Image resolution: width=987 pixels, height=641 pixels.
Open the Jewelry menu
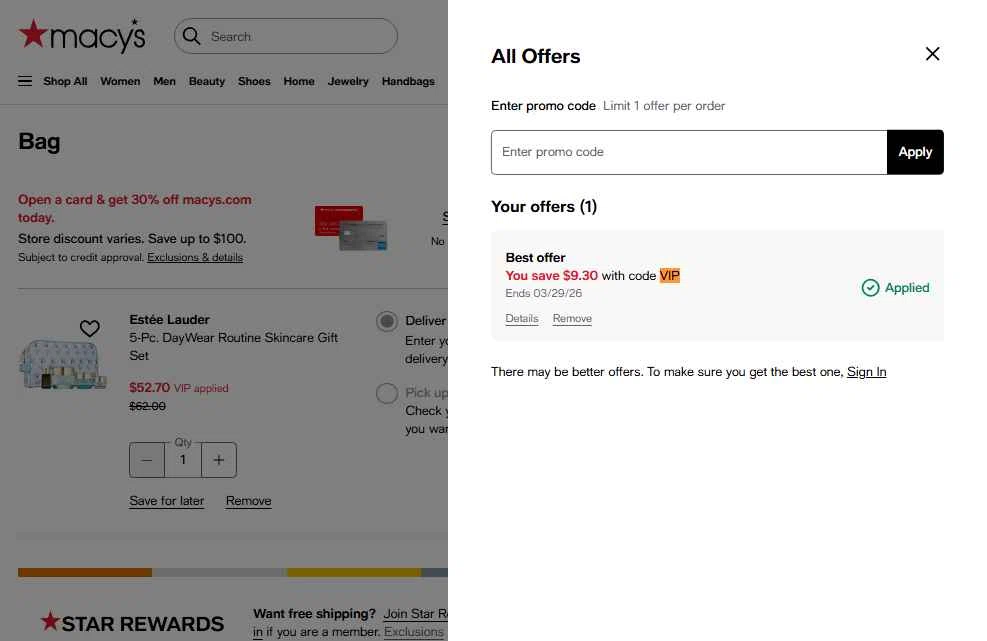(x=348, y=81)
